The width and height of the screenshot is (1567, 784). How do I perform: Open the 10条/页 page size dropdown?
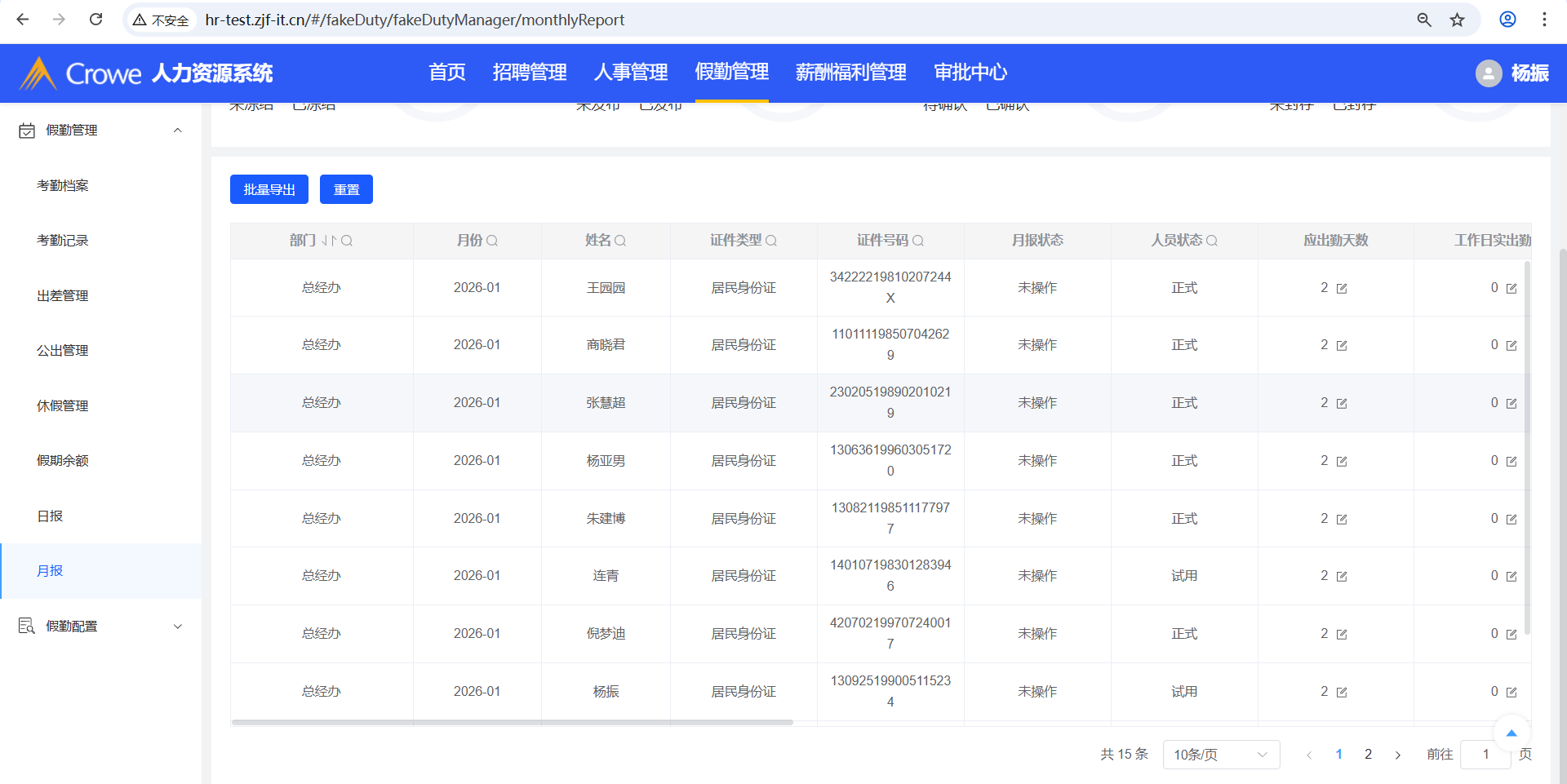coord(1220,755)
